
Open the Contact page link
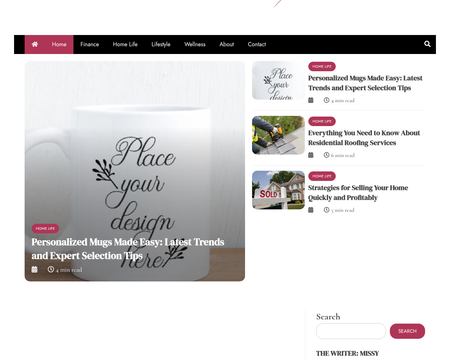tap(257, 44)
